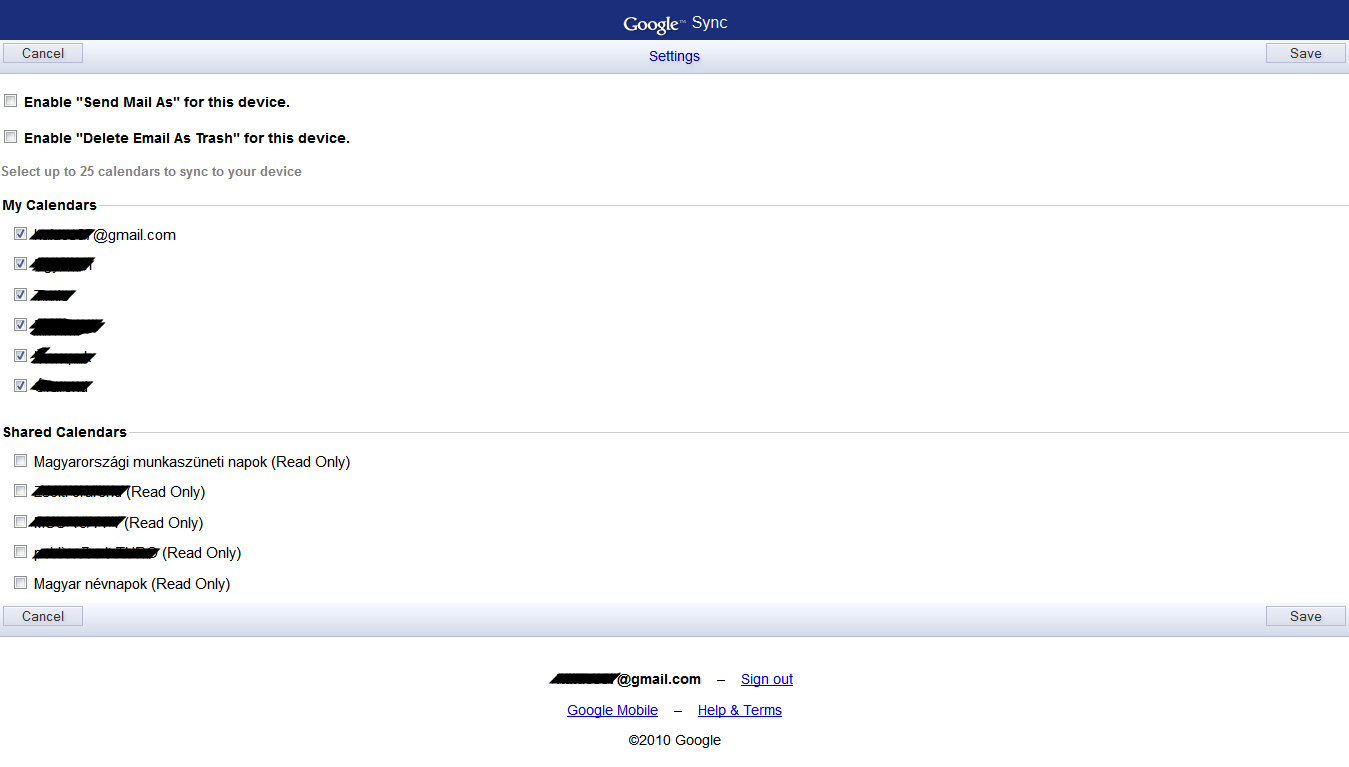This screenshot has width=1349, height=767.
Task: Uncheck the last calendar under My Calendars
Action: [x=21, y=385]
